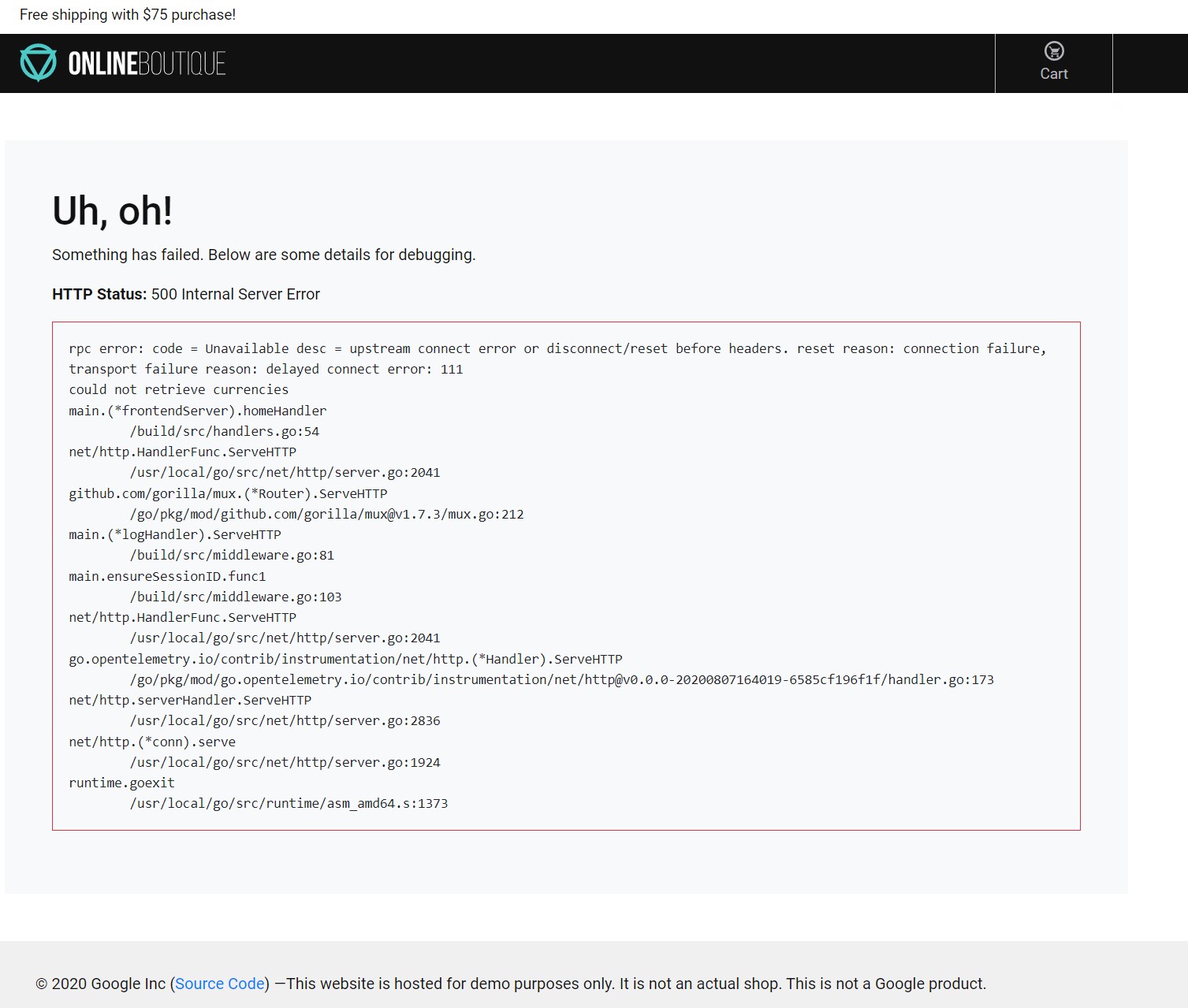This screenshot has height=1008, width=1188.
Task: Click inside the red-bordered error trace box
Action: point(566,575)
